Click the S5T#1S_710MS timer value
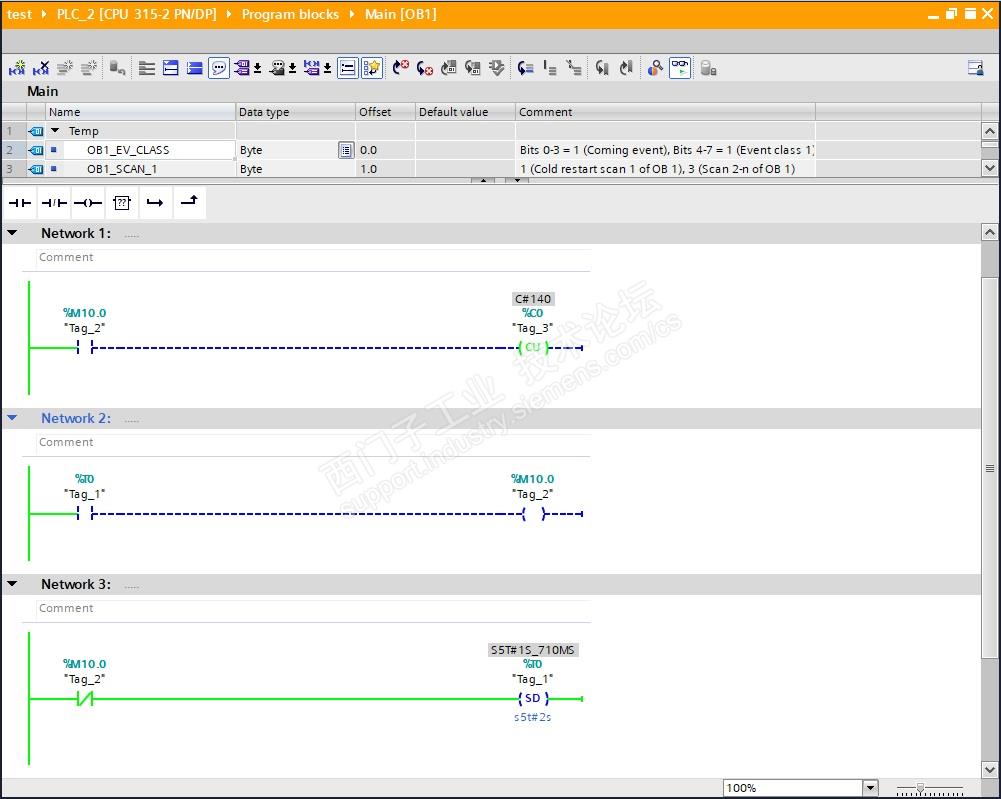 533,650
